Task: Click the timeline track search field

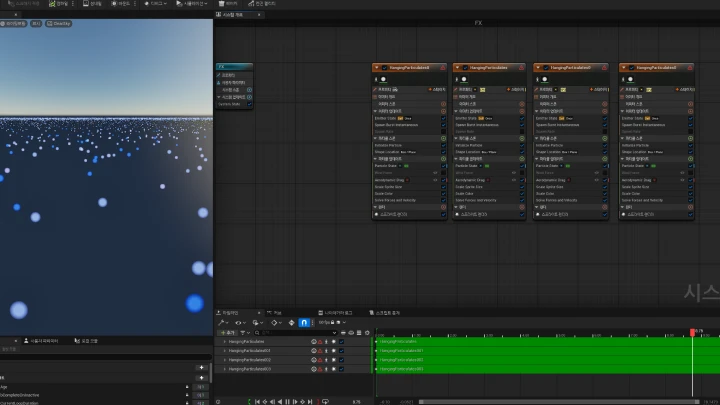Action: click(x=296, y=332)
